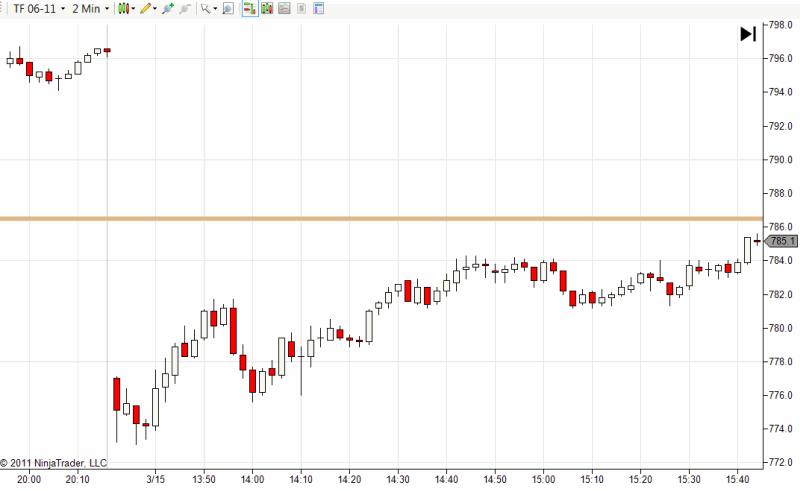Expand the drawing tools dropdown arrow
800x491 pixels.
155,9
